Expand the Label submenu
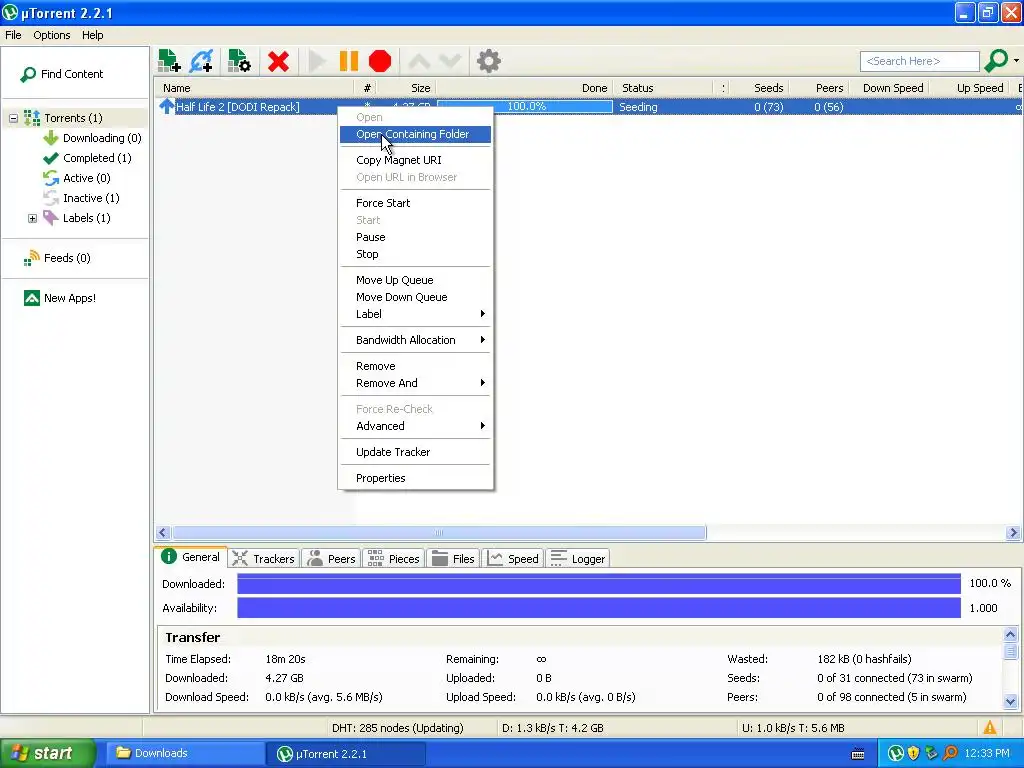 click(x=415, y=314)
